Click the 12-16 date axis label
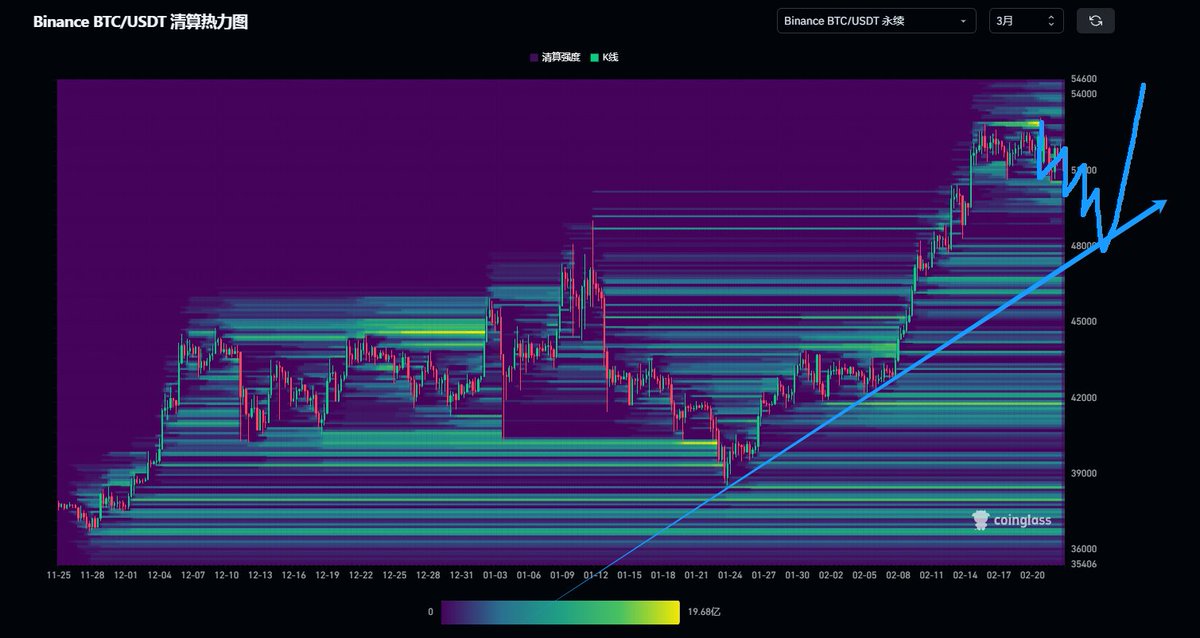The height and width of the screenshot is (638, 1200). pos(294,575)
